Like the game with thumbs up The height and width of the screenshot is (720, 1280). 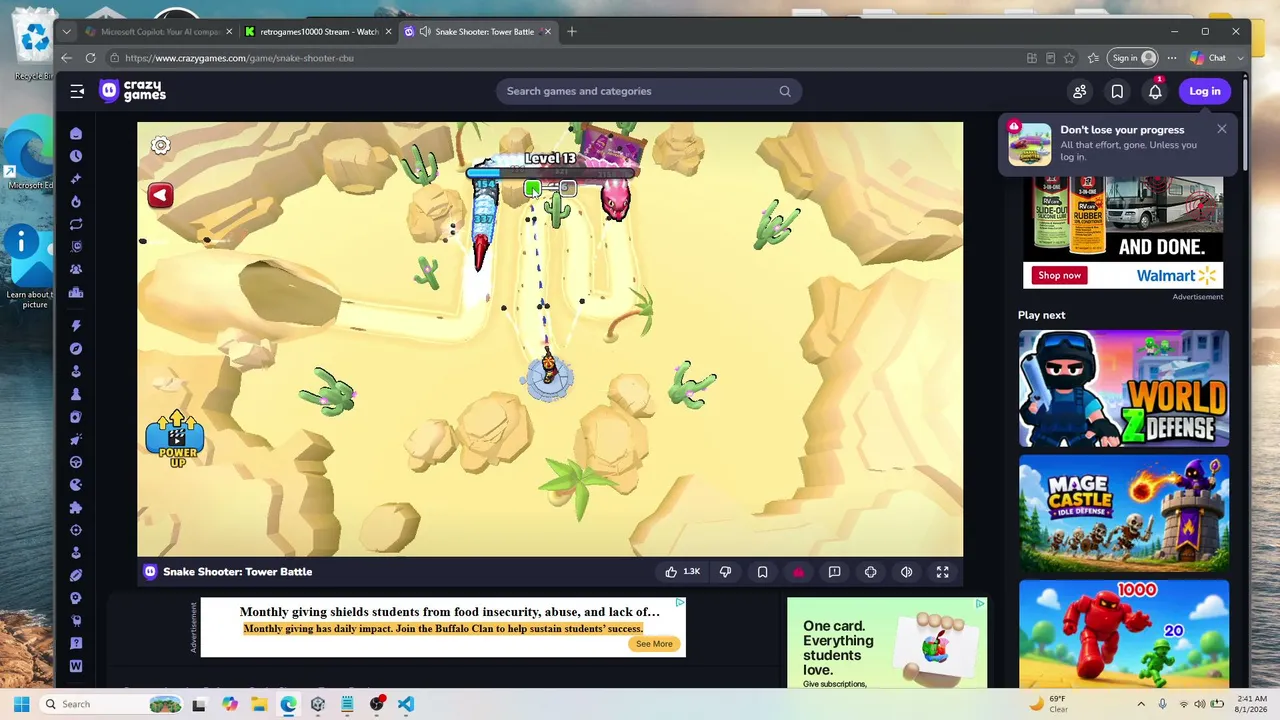pos(682,572)
